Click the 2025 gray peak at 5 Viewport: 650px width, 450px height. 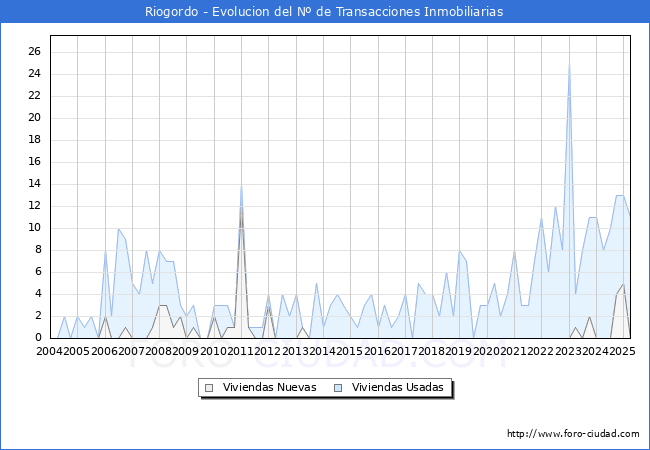click(623, 284)
